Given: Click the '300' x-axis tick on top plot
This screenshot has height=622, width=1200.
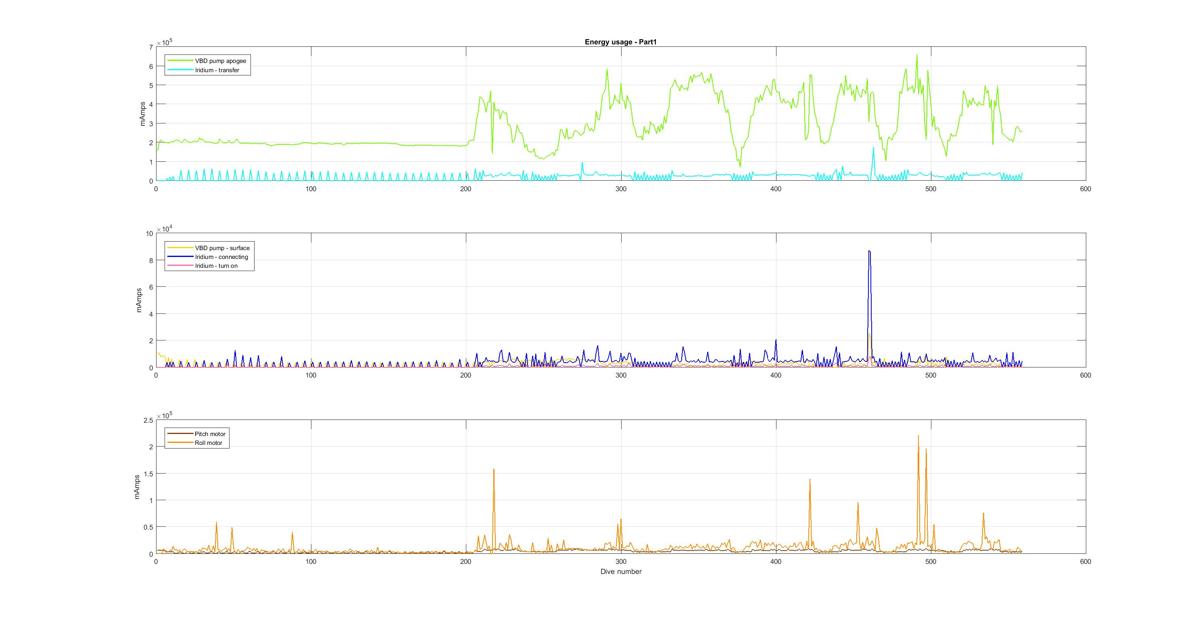Looking at the screenshot, I should point(621,188).
